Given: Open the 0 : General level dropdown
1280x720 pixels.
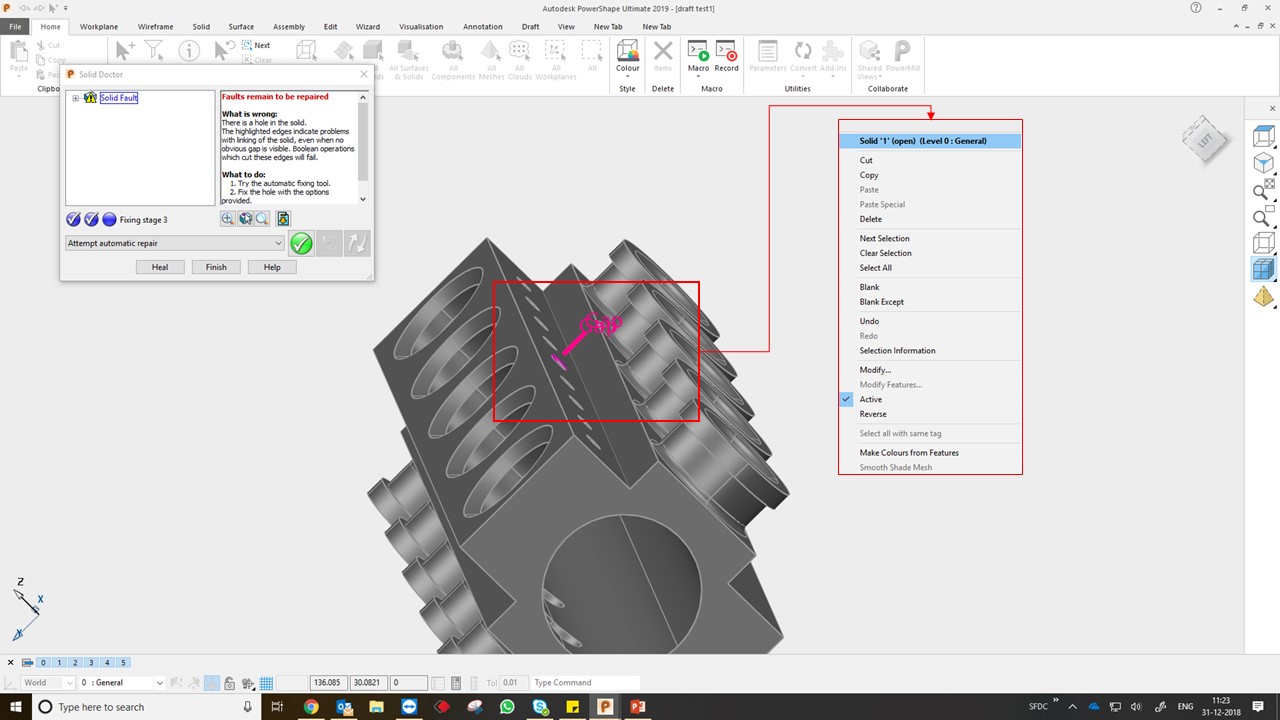Looking at the screenshot, I should coord(122,683).
